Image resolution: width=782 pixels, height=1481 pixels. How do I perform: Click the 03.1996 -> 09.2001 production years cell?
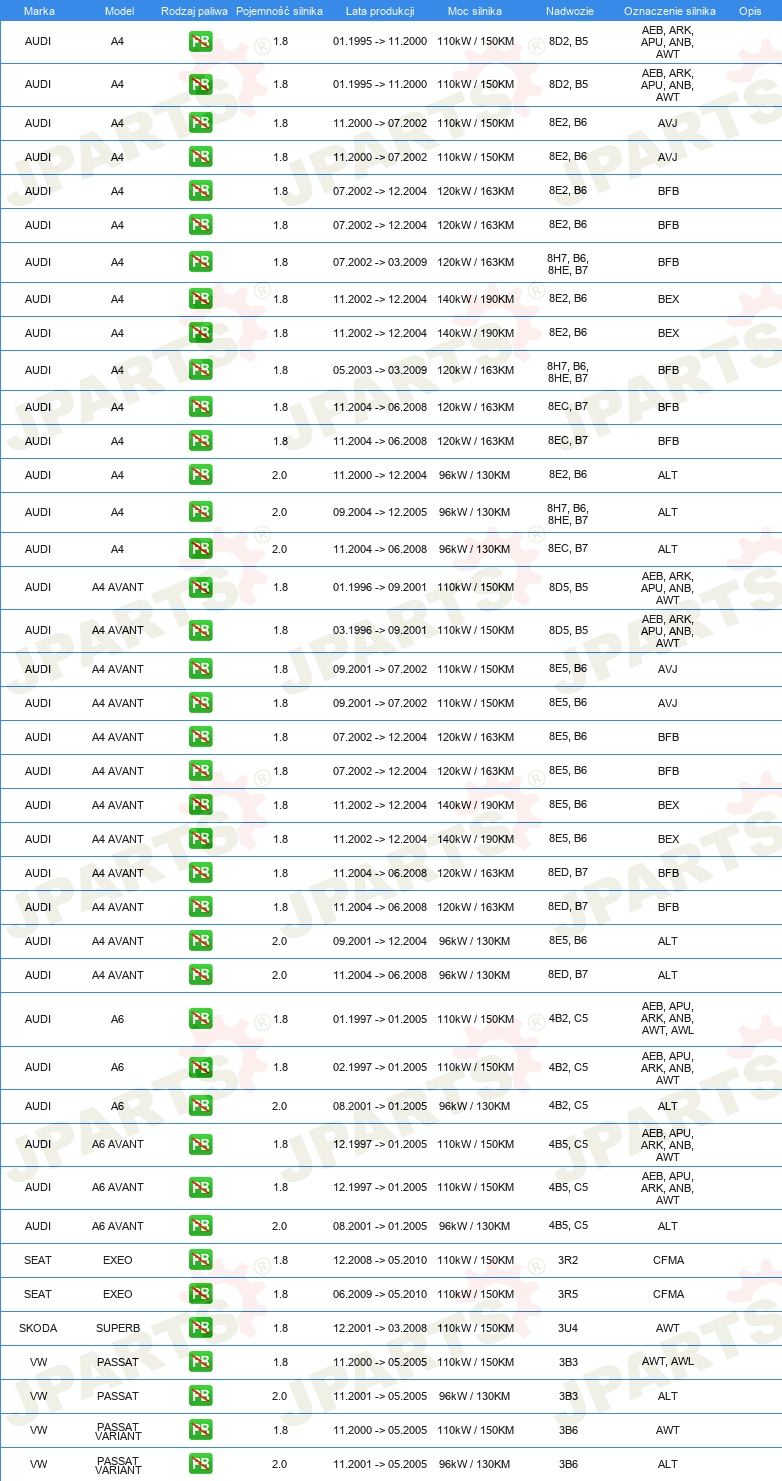point(380,630)
